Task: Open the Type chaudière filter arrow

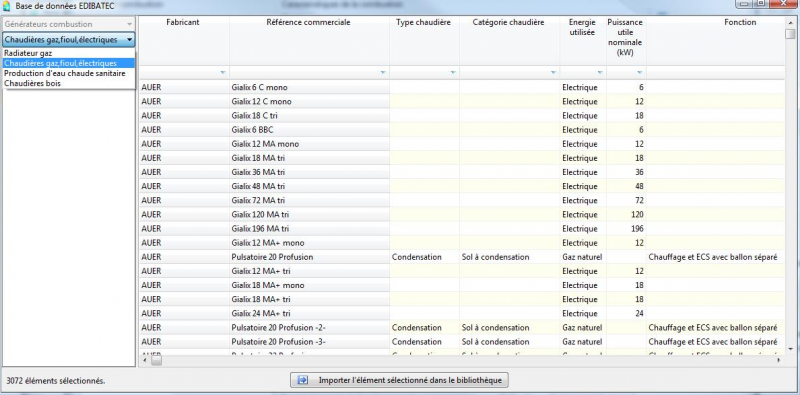Action: (453, 73)
